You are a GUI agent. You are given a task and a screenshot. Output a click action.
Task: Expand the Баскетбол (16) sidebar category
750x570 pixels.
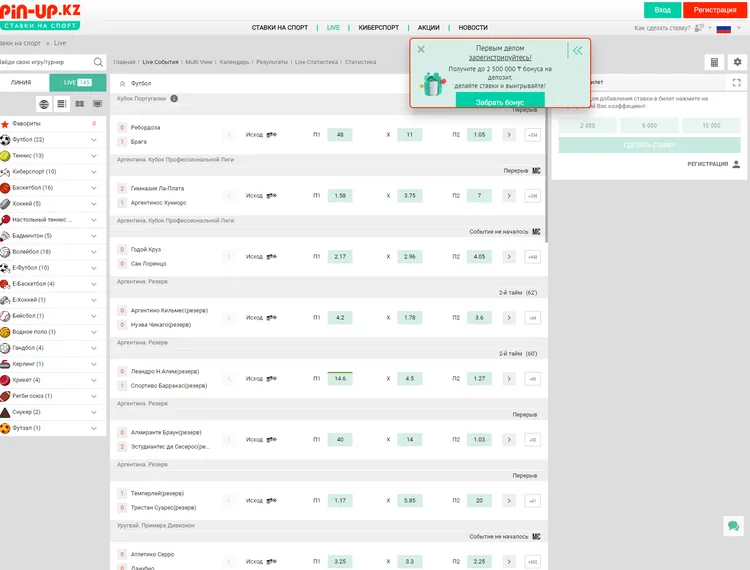point(94,188)
